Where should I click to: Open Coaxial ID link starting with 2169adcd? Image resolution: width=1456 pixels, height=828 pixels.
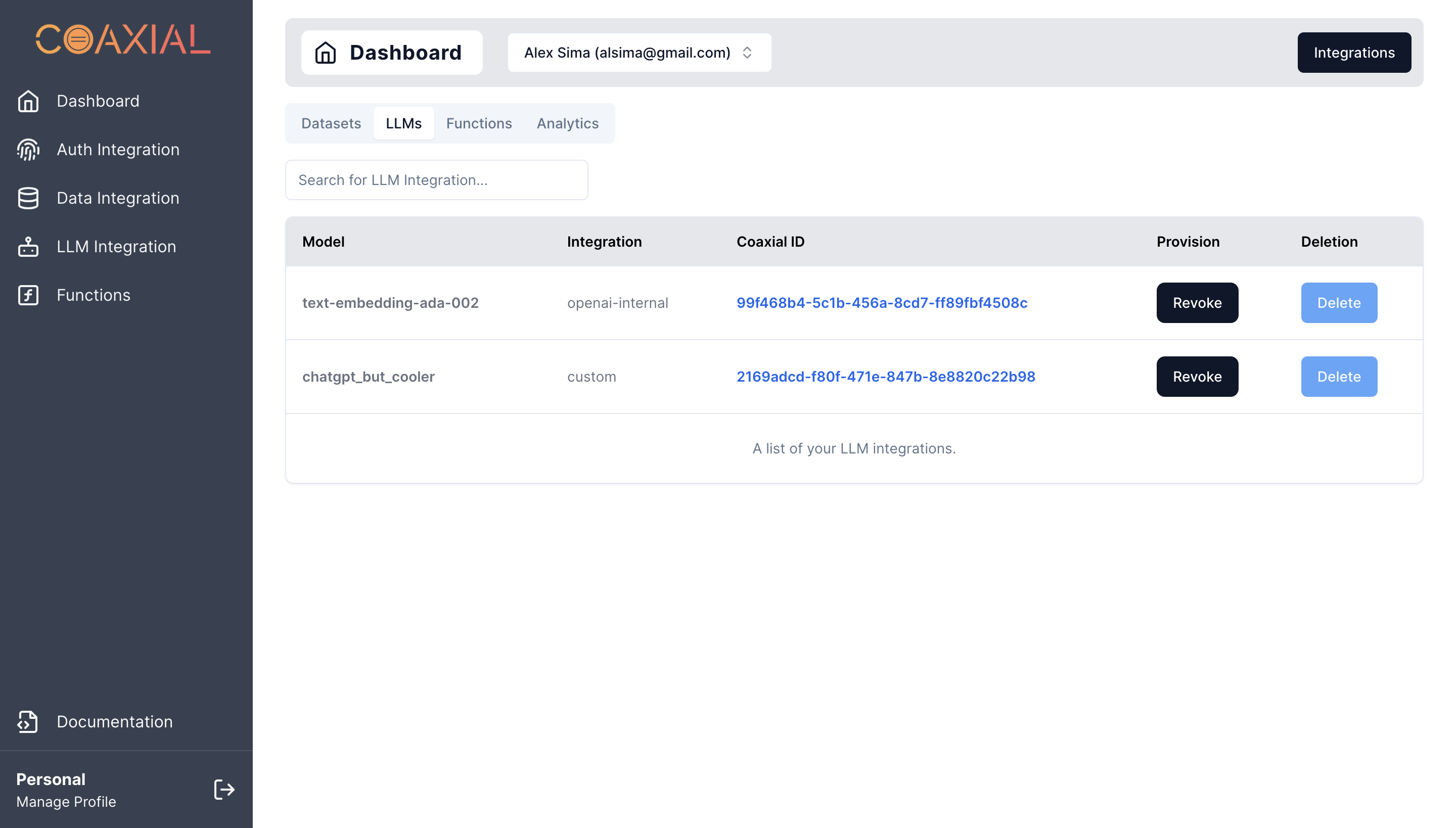tap(886, 377)
